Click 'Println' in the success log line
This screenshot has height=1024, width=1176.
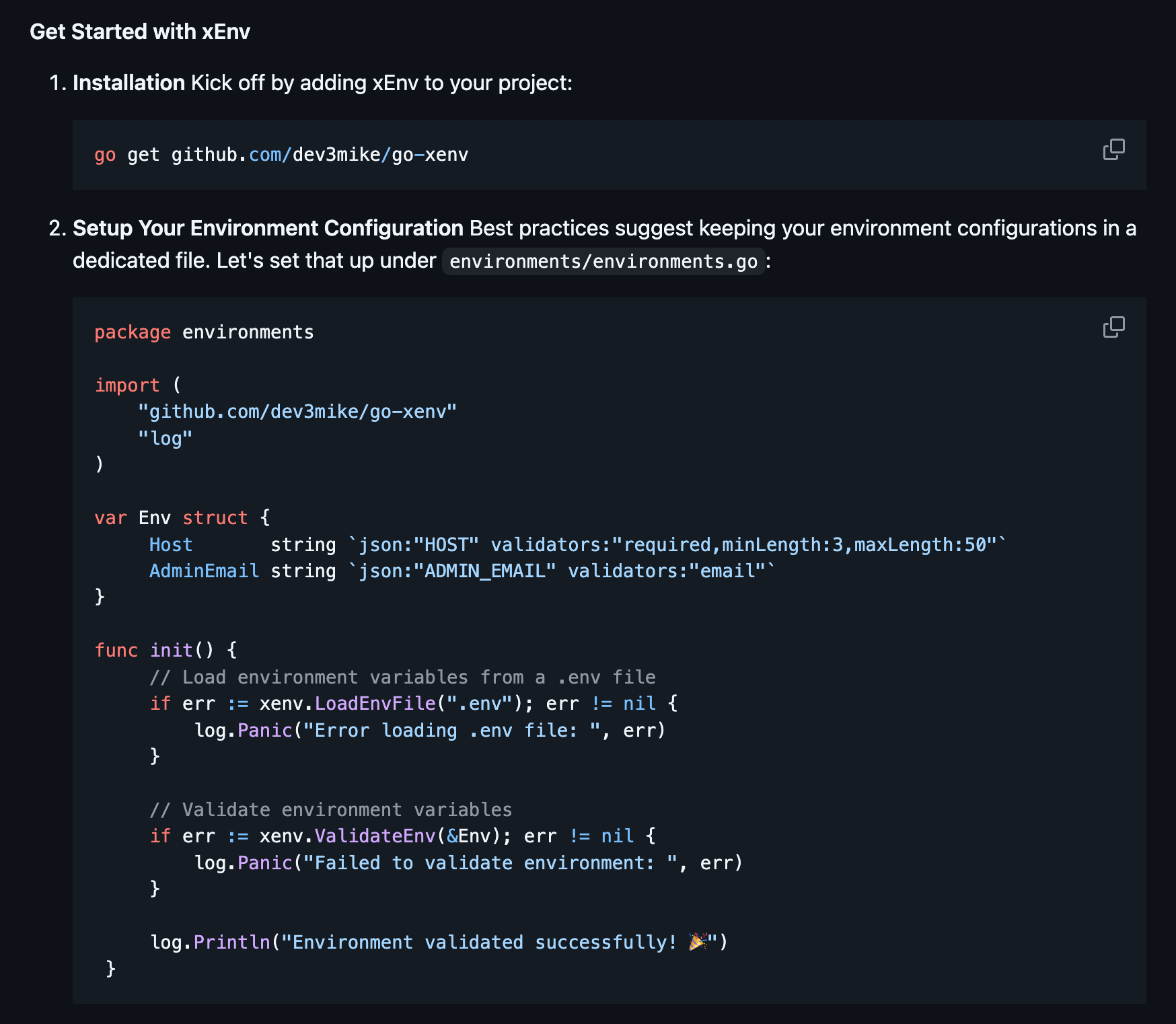tap(231, 943)
